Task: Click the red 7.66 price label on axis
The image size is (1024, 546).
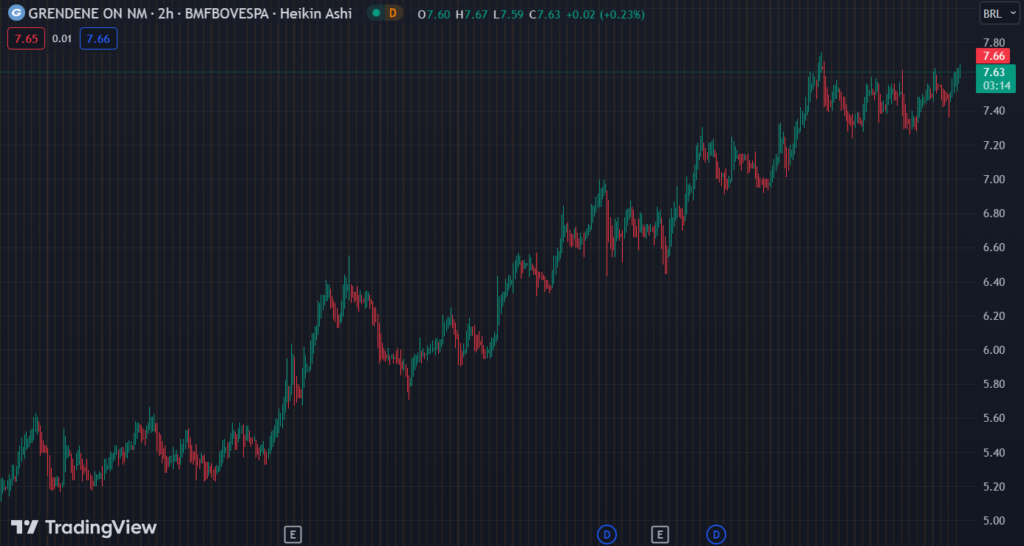Action: [993, 56]
